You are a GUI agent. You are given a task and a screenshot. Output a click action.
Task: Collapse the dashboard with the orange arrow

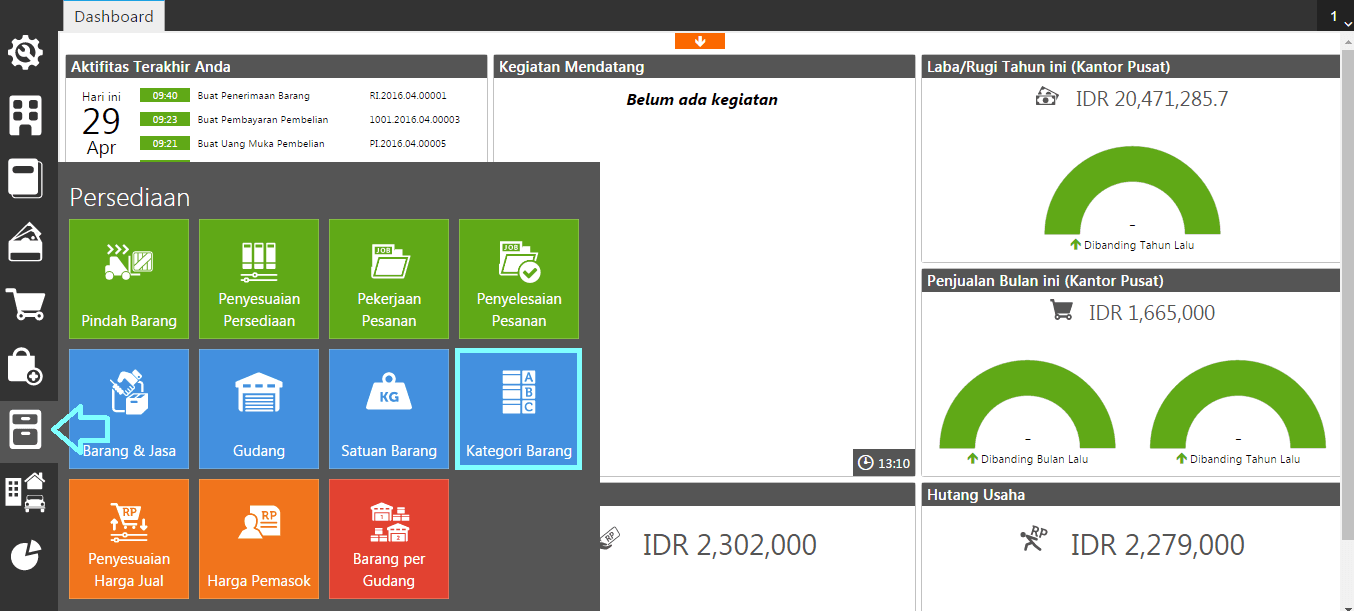point(700,41)
